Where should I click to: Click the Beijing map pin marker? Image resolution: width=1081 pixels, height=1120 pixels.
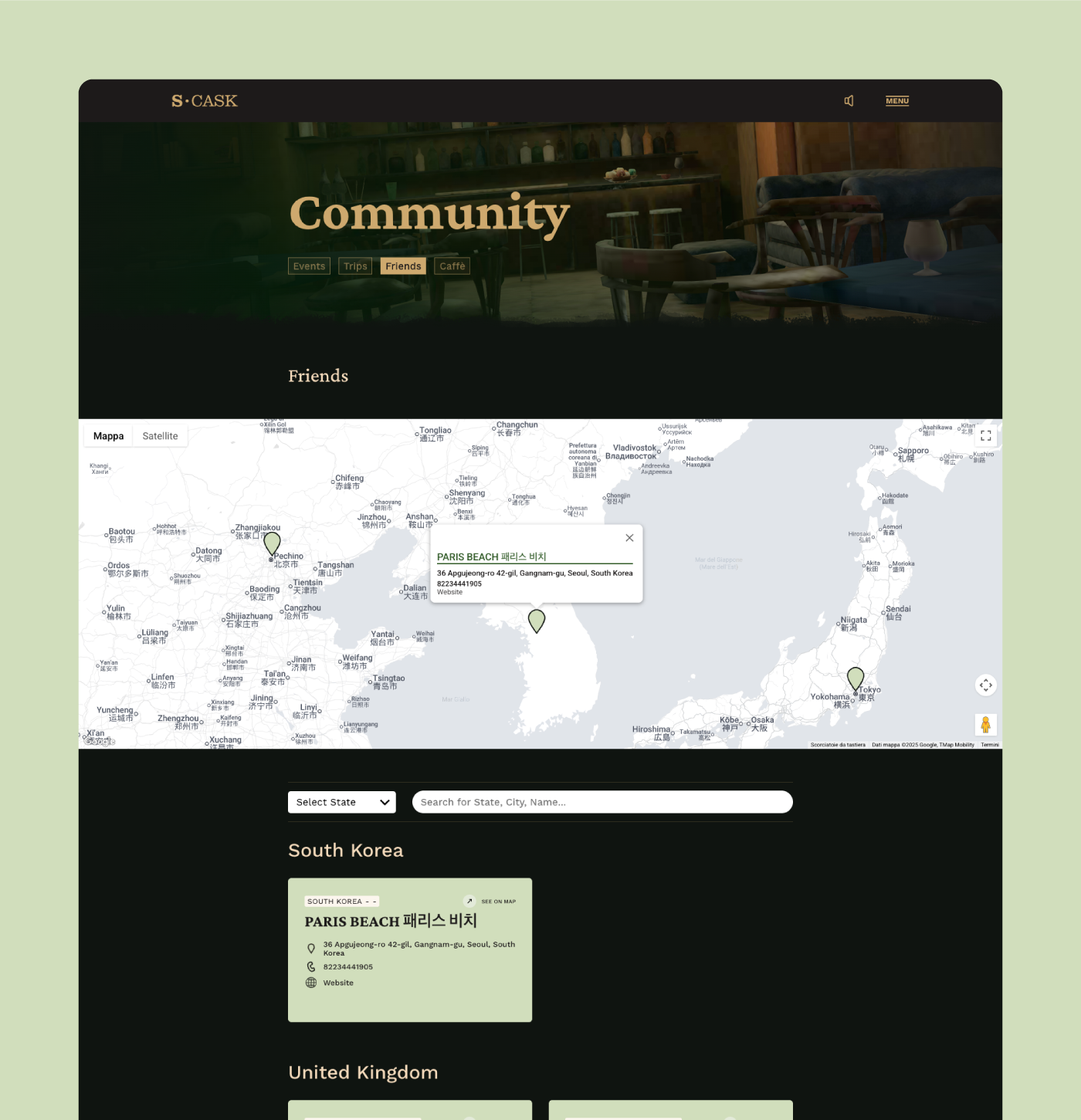[272, 544]
